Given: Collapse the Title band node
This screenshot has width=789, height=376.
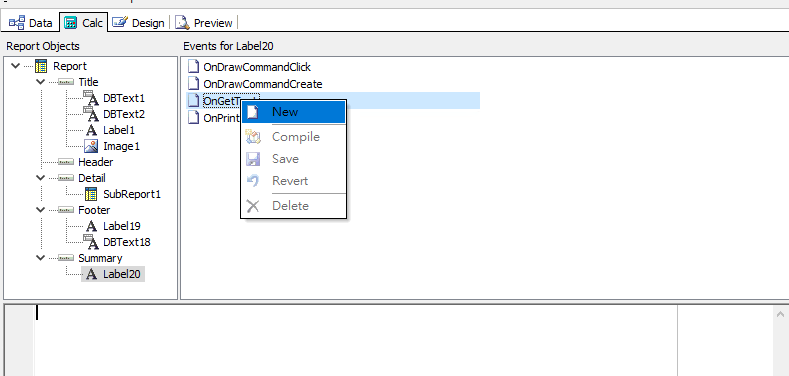Looking at the screenshot, I should (40, 82).
